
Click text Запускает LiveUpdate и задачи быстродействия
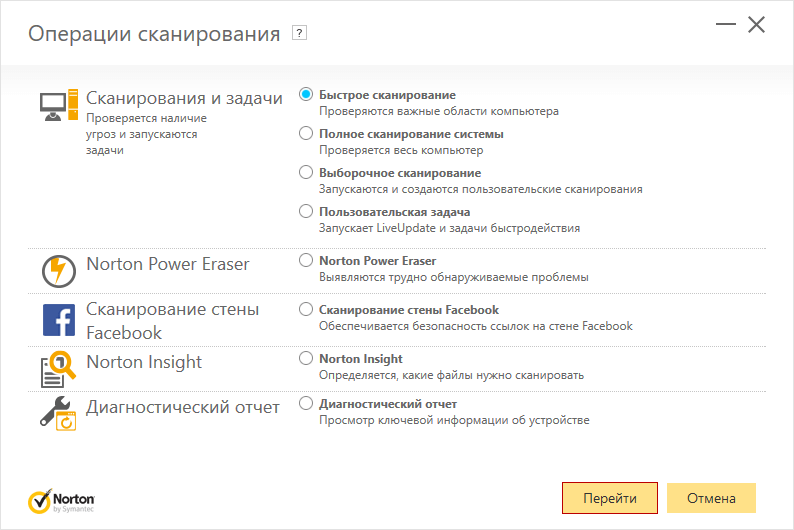click(x=450, y=228)
